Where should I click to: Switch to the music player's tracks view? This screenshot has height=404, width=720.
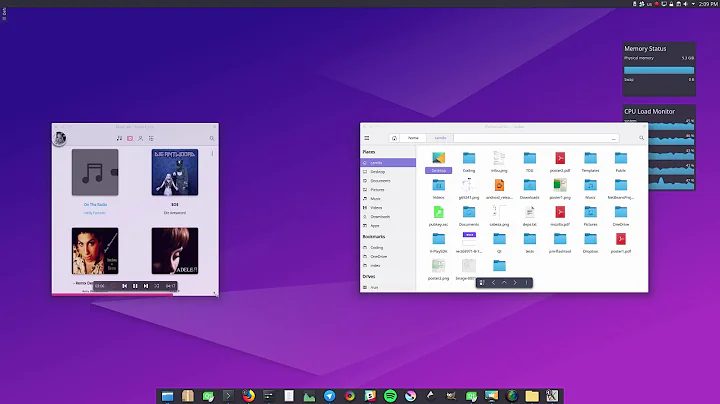coord(119,138)
